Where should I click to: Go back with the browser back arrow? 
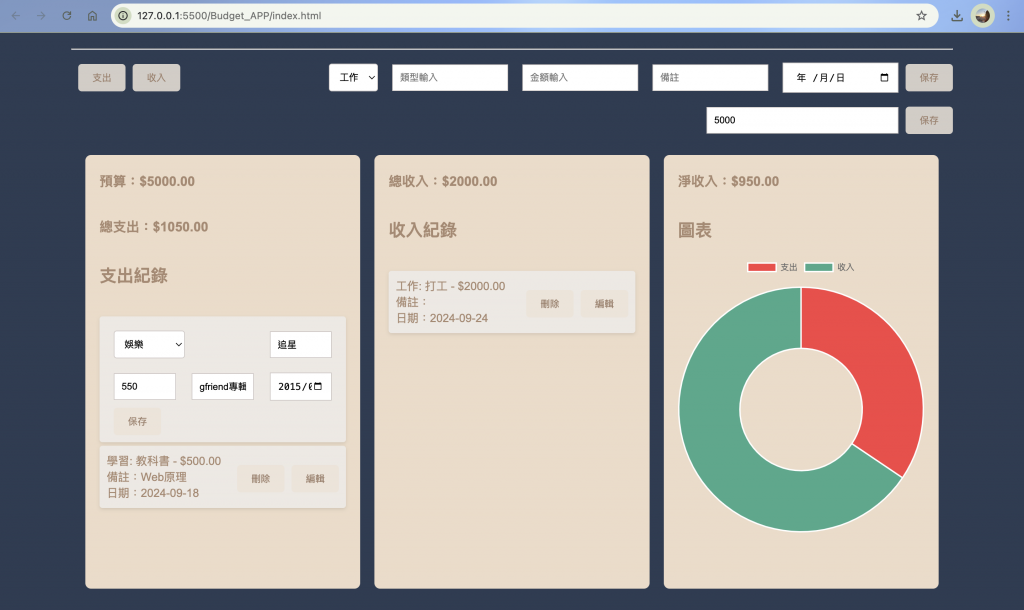click(x=16, y=16)
